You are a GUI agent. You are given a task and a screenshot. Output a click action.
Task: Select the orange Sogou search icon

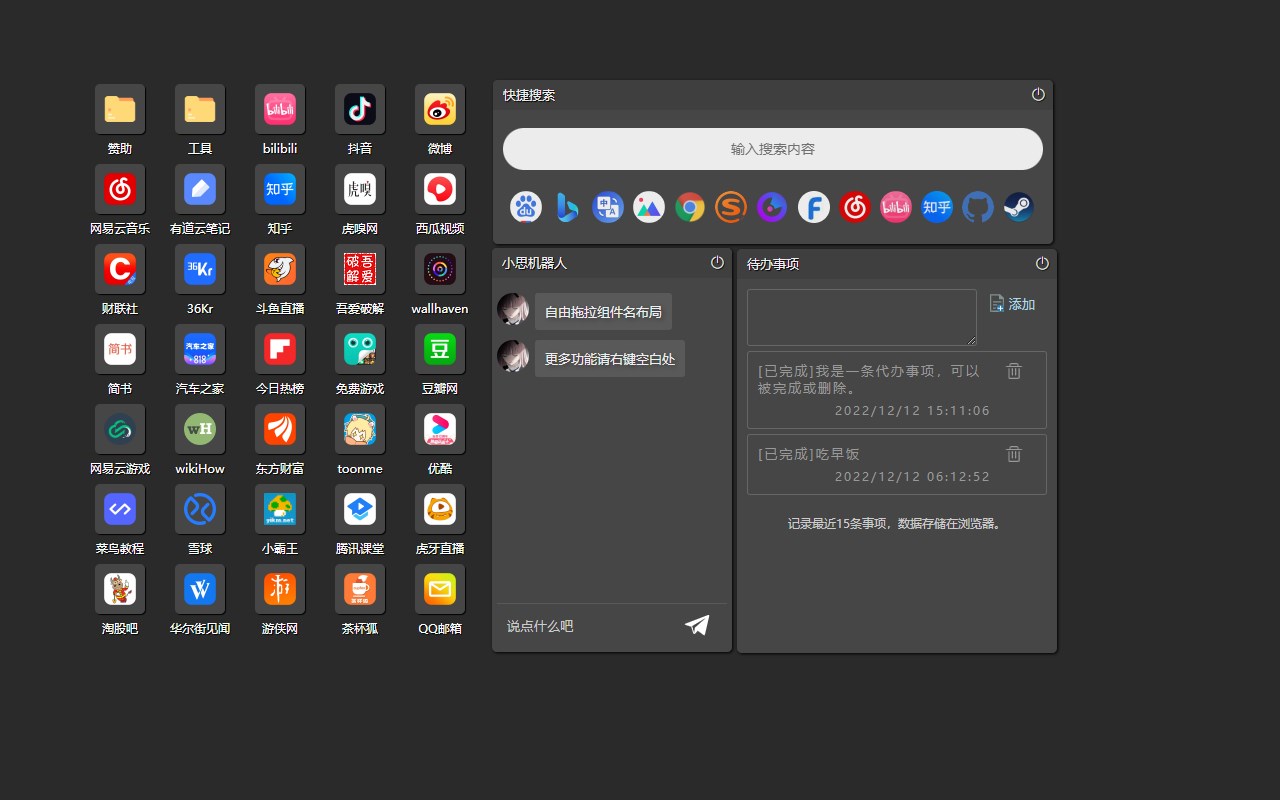coord(731,207)
